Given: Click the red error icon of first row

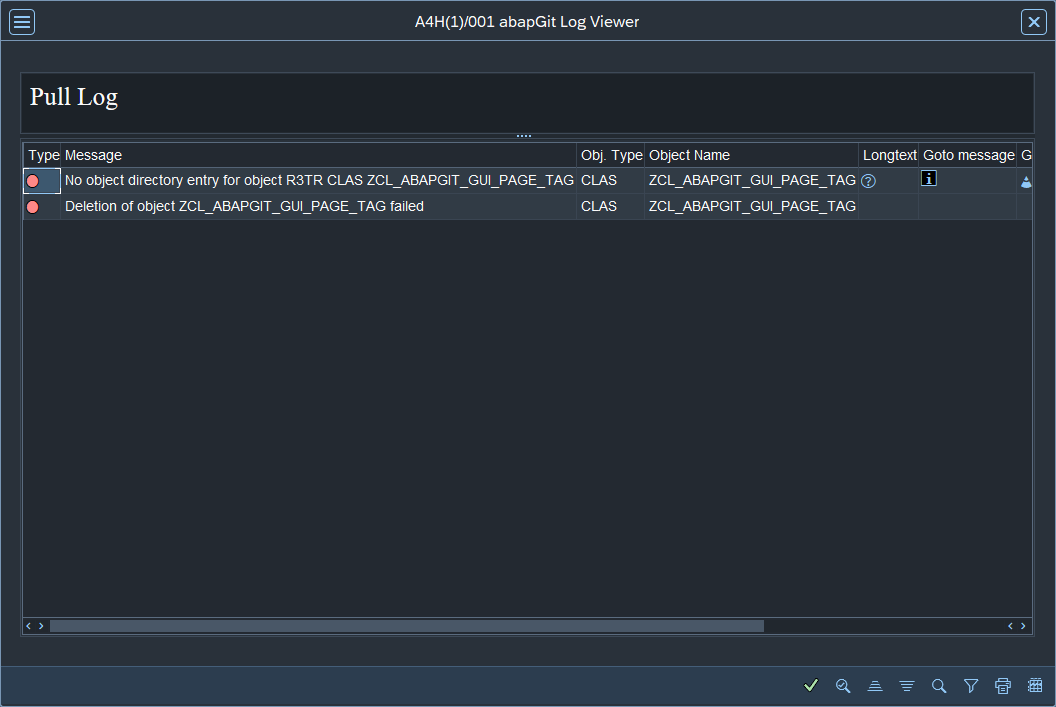Looking at the screenshot, I should [32, 181].
